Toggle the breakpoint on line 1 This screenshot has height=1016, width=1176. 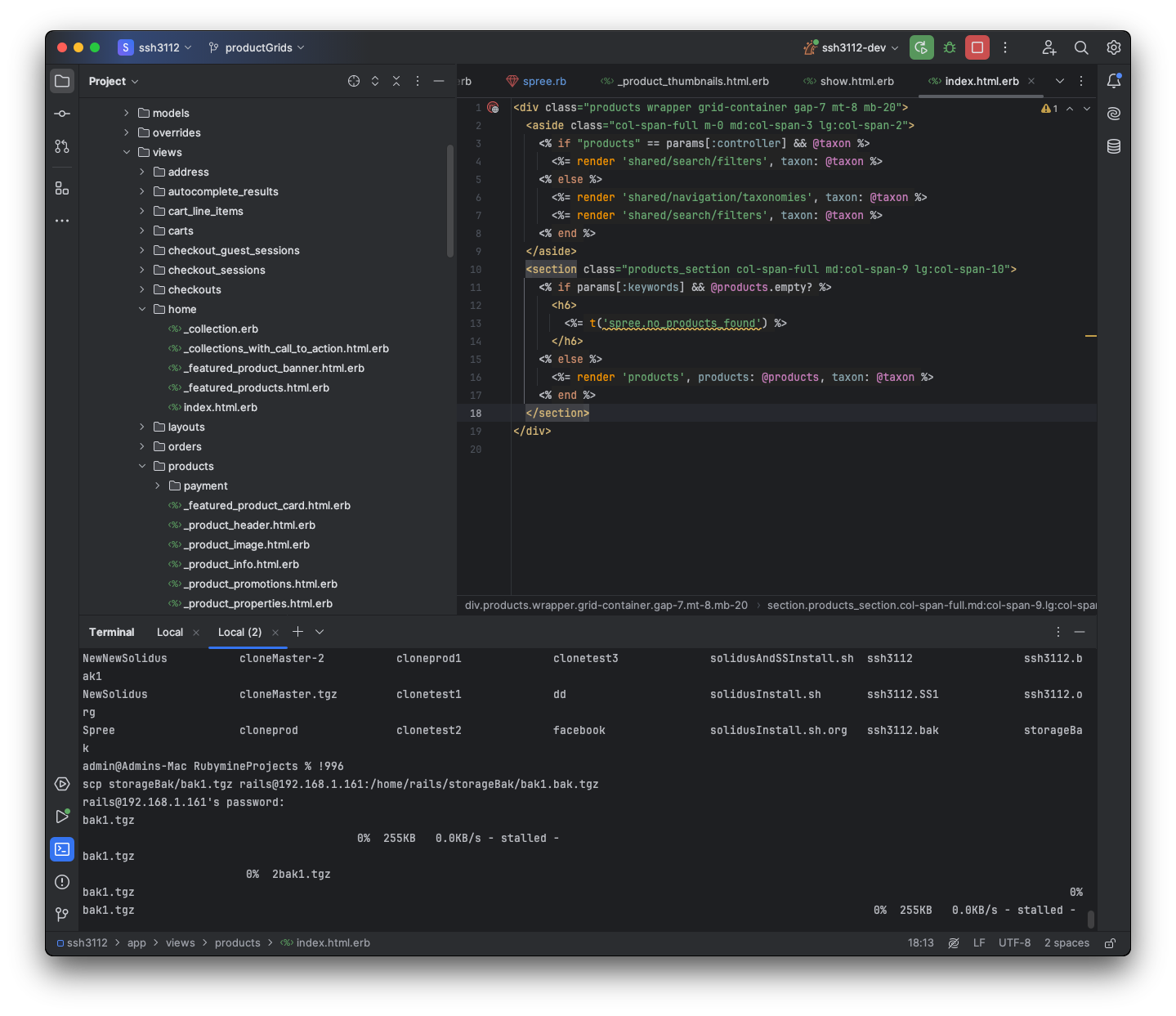pos(493,108)
